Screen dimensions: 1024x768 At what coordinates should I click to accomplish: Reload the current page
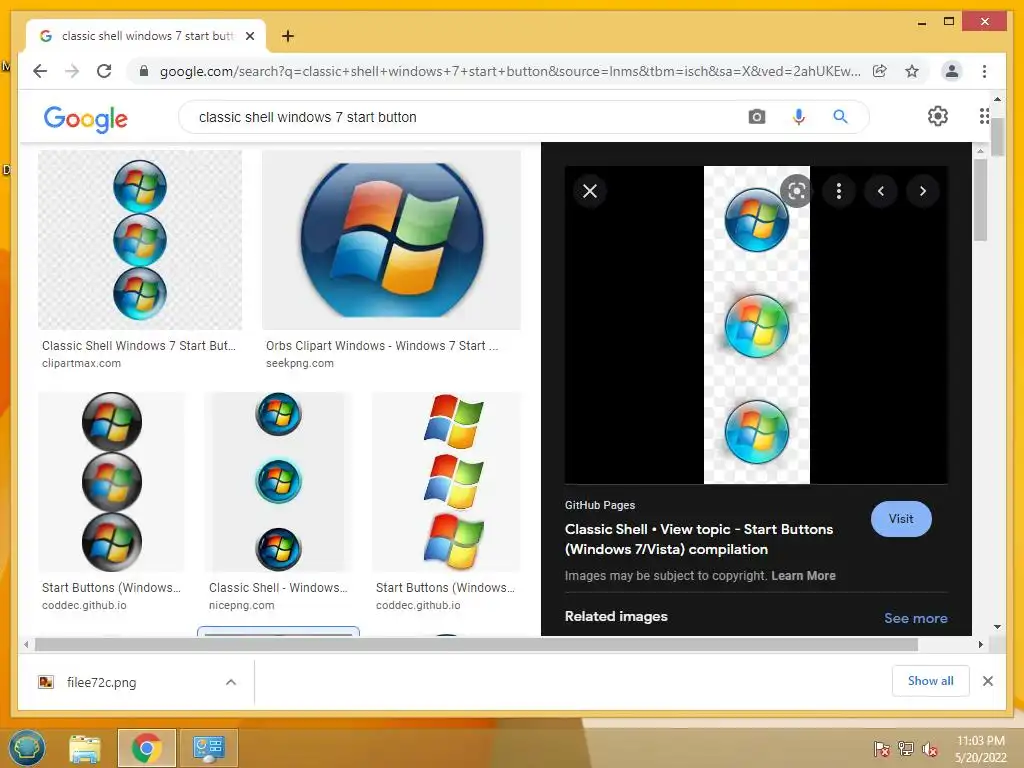tap(104, 71)
